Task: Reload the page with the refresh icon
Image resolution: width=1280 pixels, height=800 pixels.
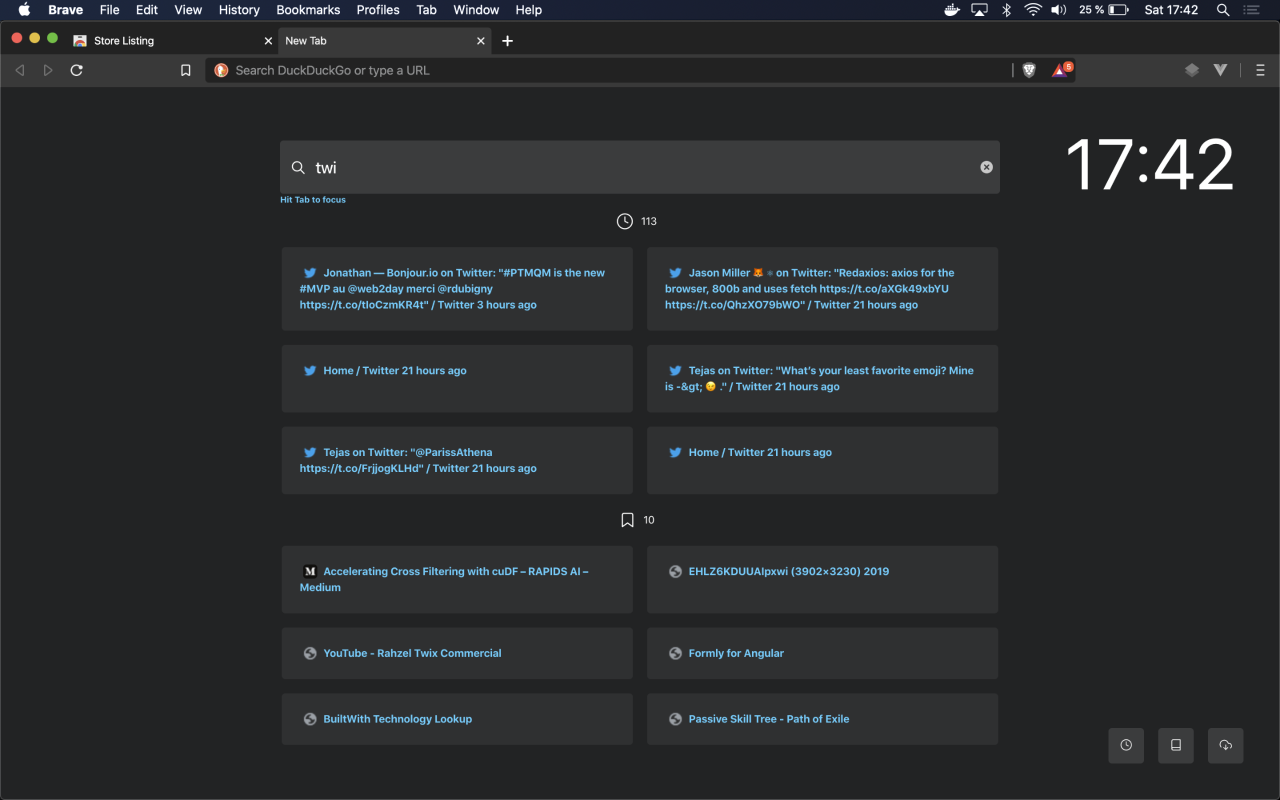Action: click(76, 70)
